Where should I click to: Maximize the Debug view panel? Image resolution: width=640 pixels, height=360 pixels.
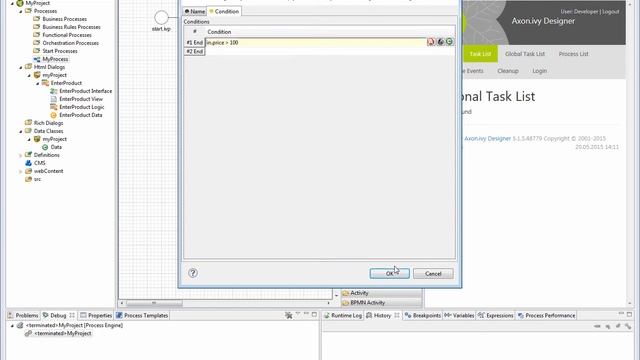(314, 314)
